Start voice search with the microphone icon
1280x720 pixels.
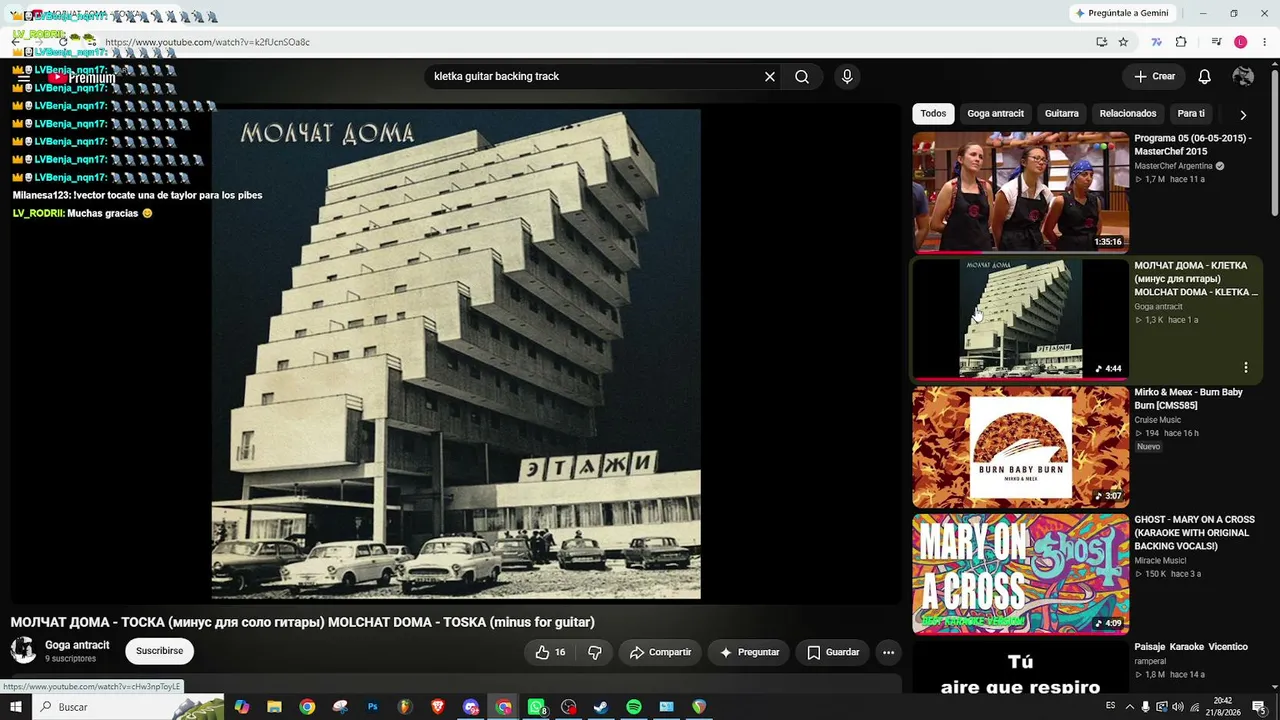point(847,77)
